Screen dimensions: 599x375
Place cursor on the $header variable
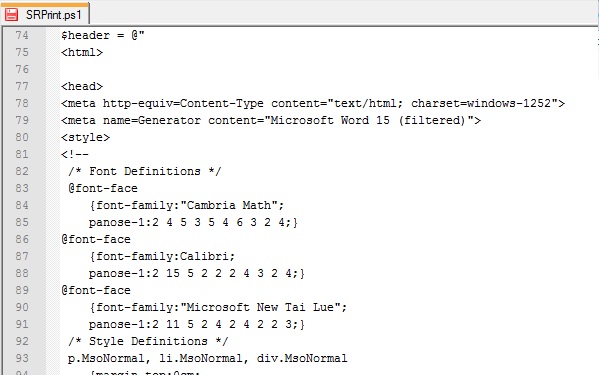[x=85, y=35]
